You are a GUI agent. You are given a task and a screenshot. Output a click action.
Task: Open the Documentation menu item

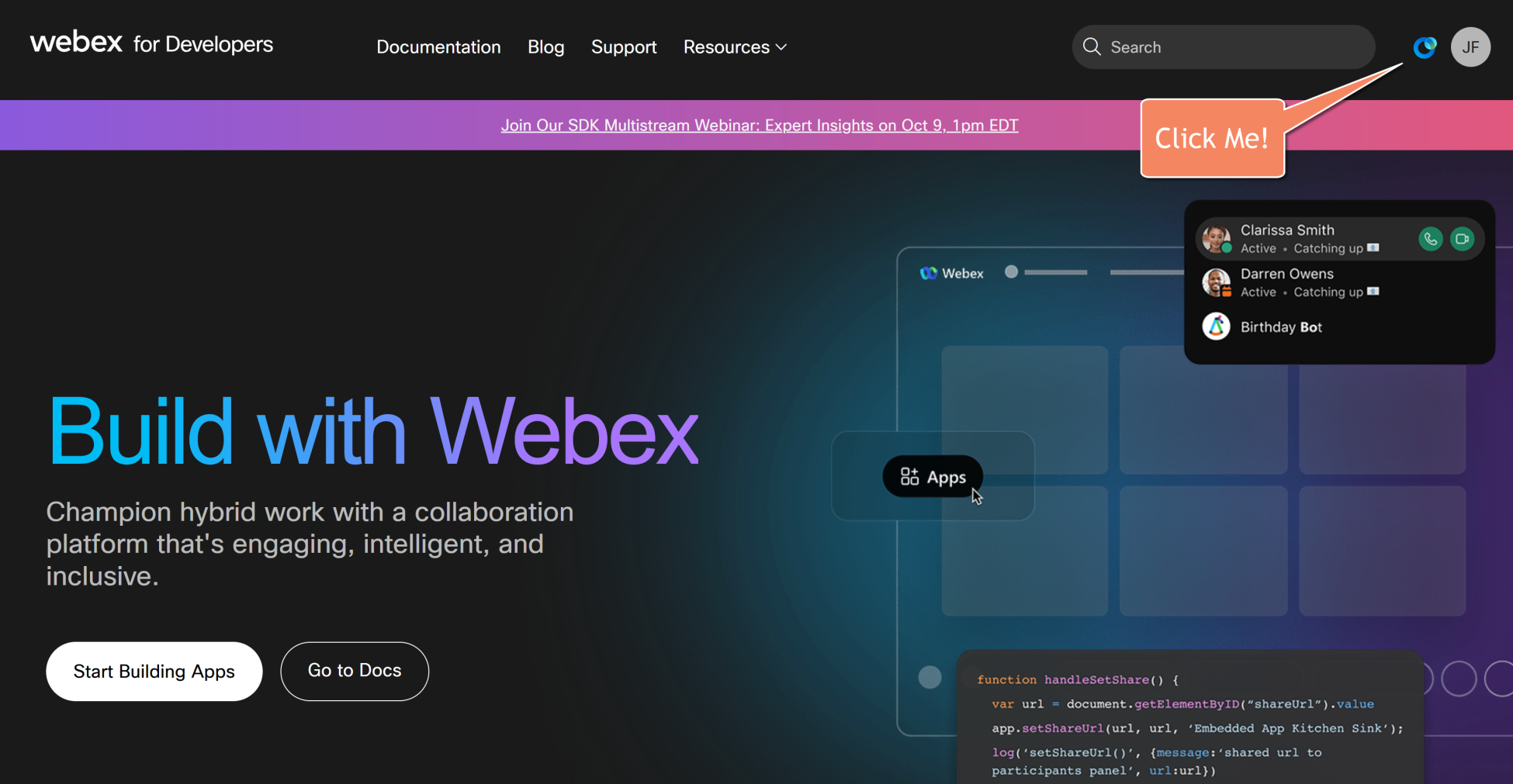pos(438,47)
